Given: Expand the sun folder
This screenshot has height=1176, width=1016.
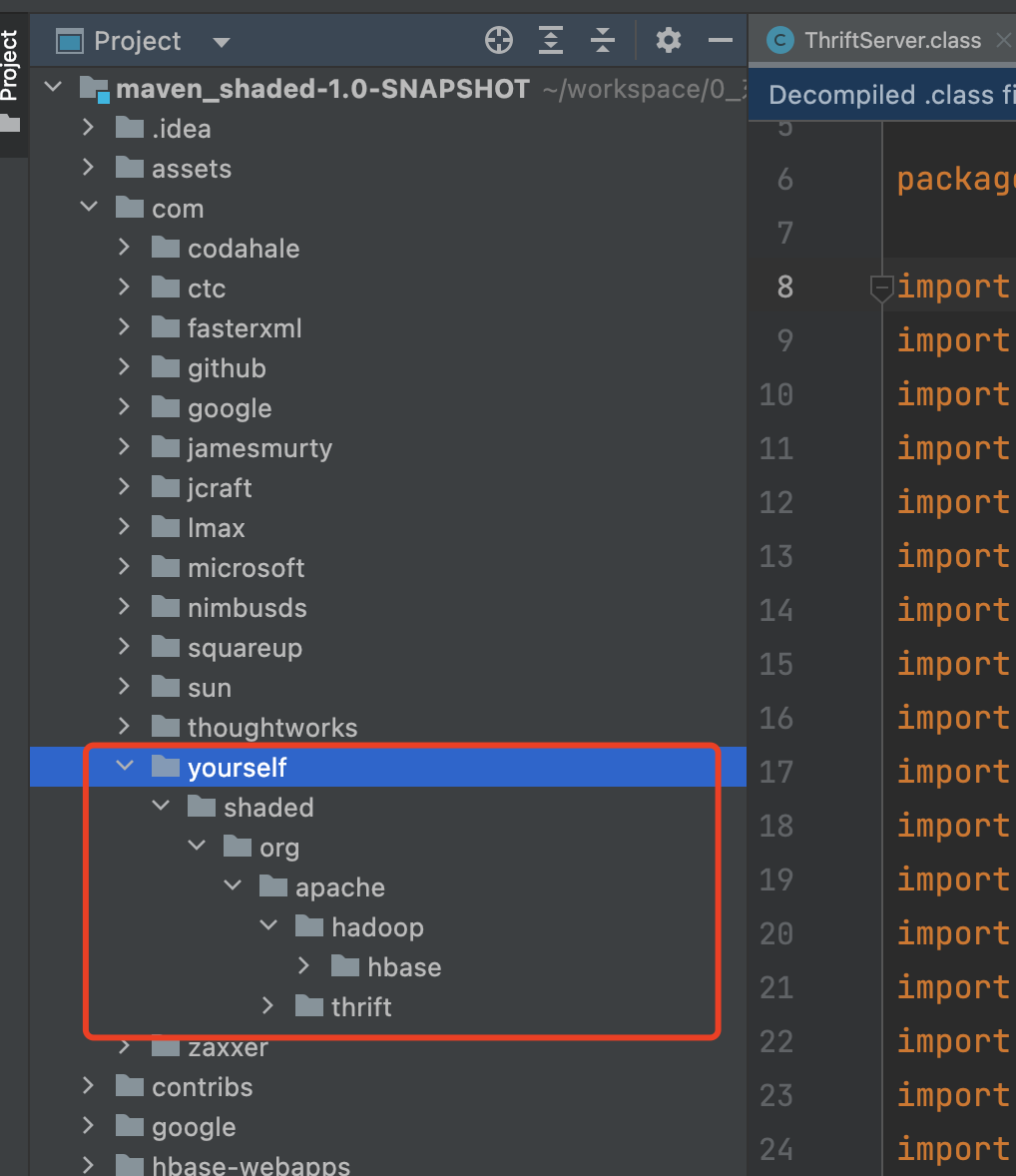Looking at the screenshot, I should tap(125, 686).
